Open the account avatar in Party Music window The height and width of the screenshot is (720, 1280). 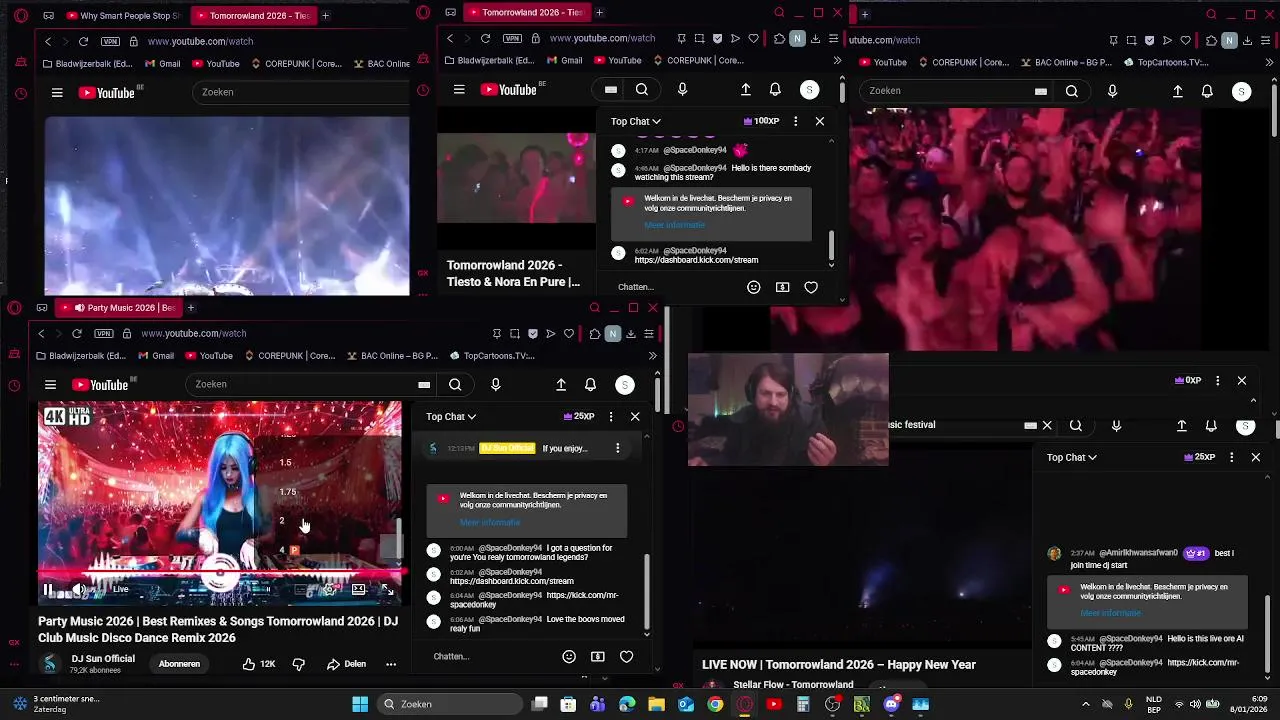pos(625,385)
